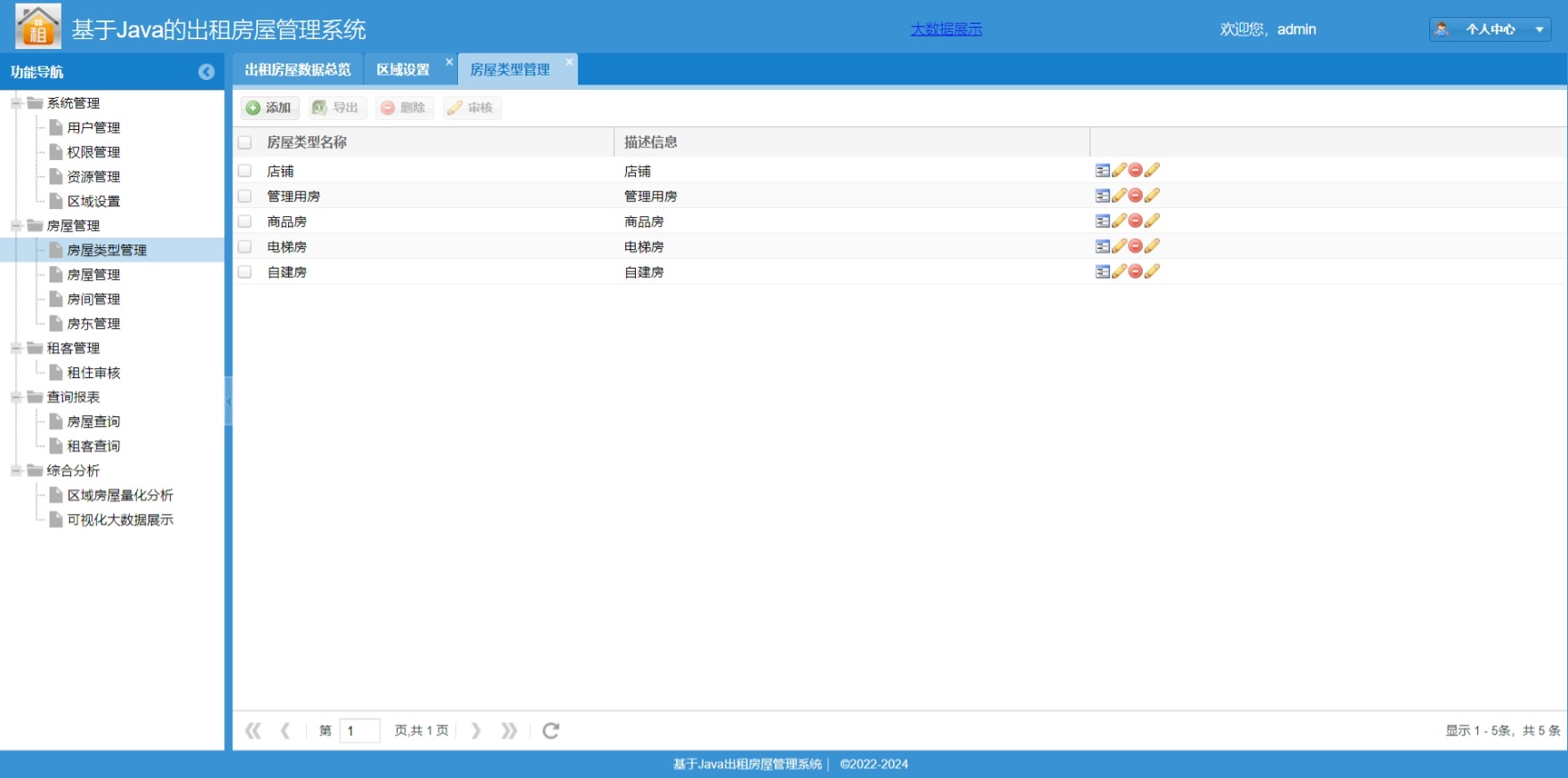Click the red delete icon in 电梯房 row
The width and height of the screenshot is (1568, 778).
1135,246
